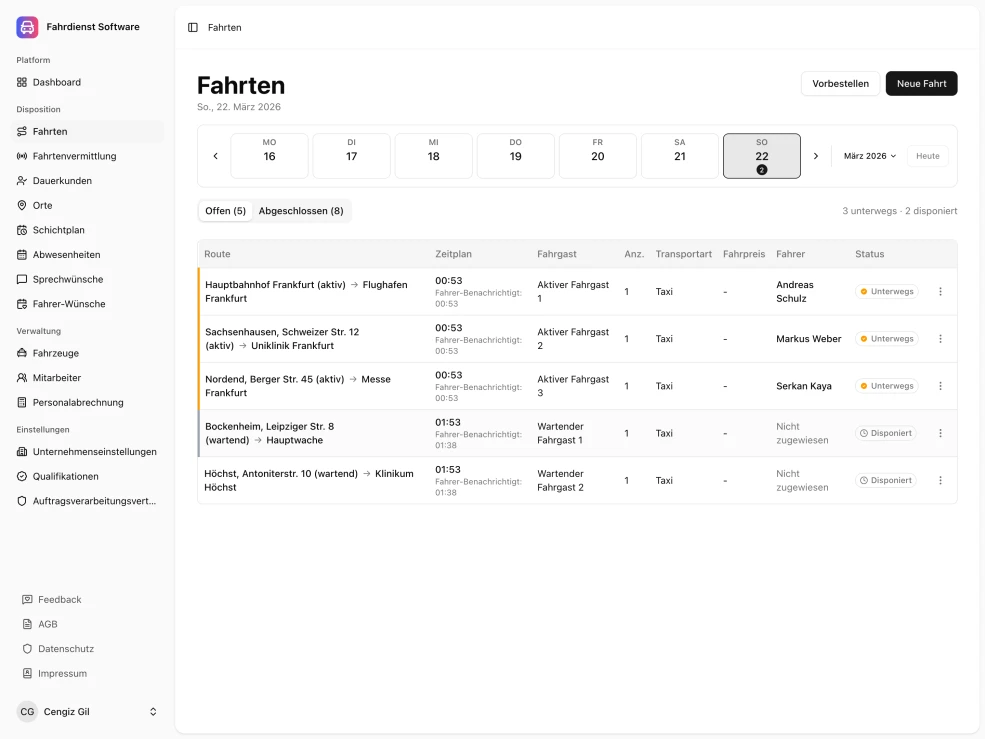
Task: Open Schichtplan using its calendar-clock icon
Action: coord(20,229)
